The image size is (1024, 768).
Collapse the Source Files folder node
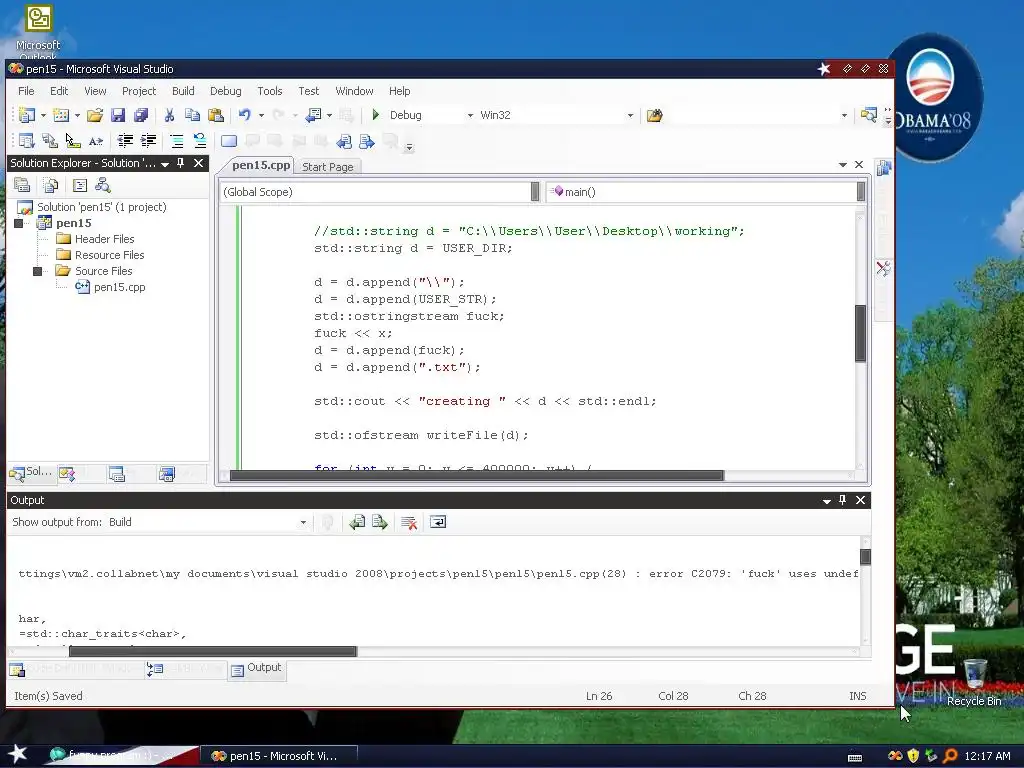click(x=37, y=271)
